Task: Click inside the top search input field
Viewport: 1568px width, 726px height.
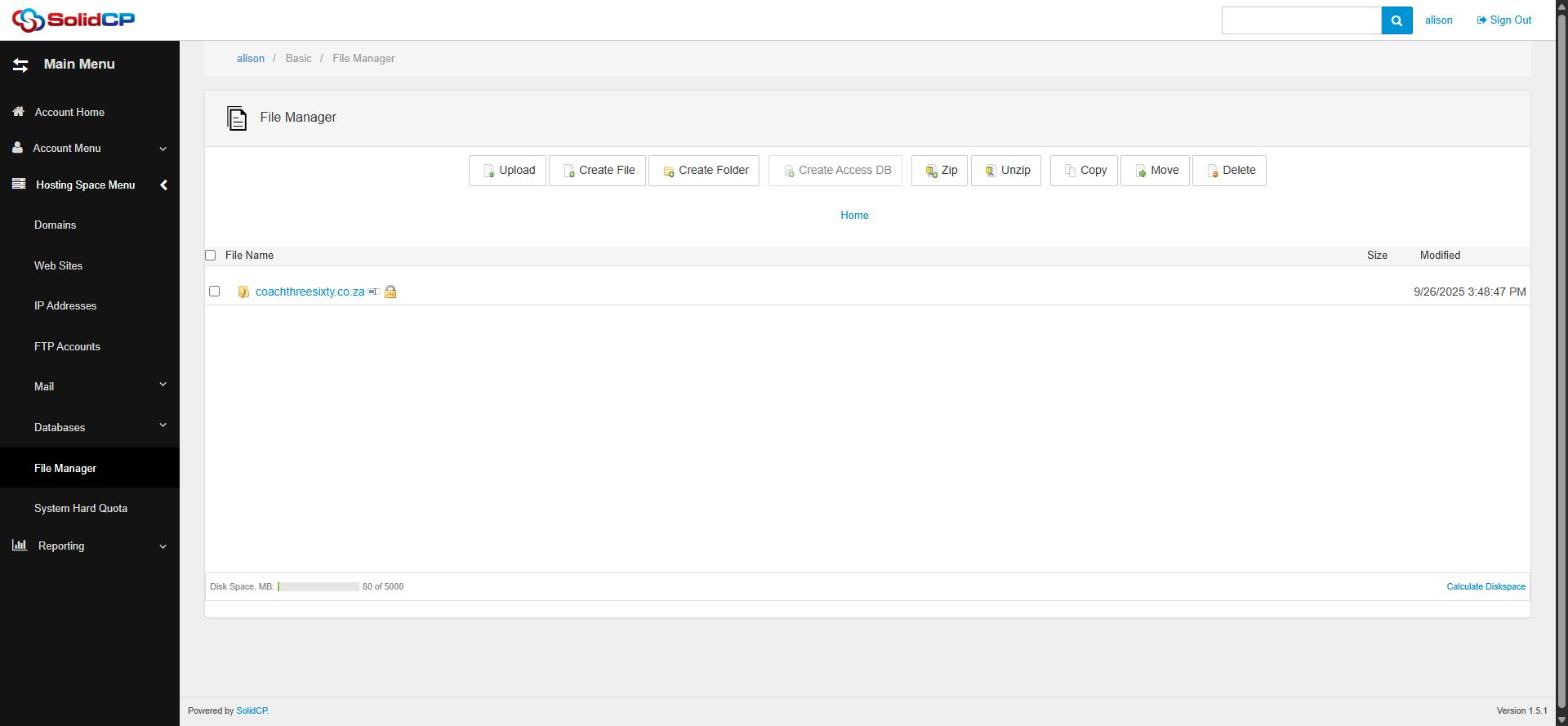Action: 1301,20
